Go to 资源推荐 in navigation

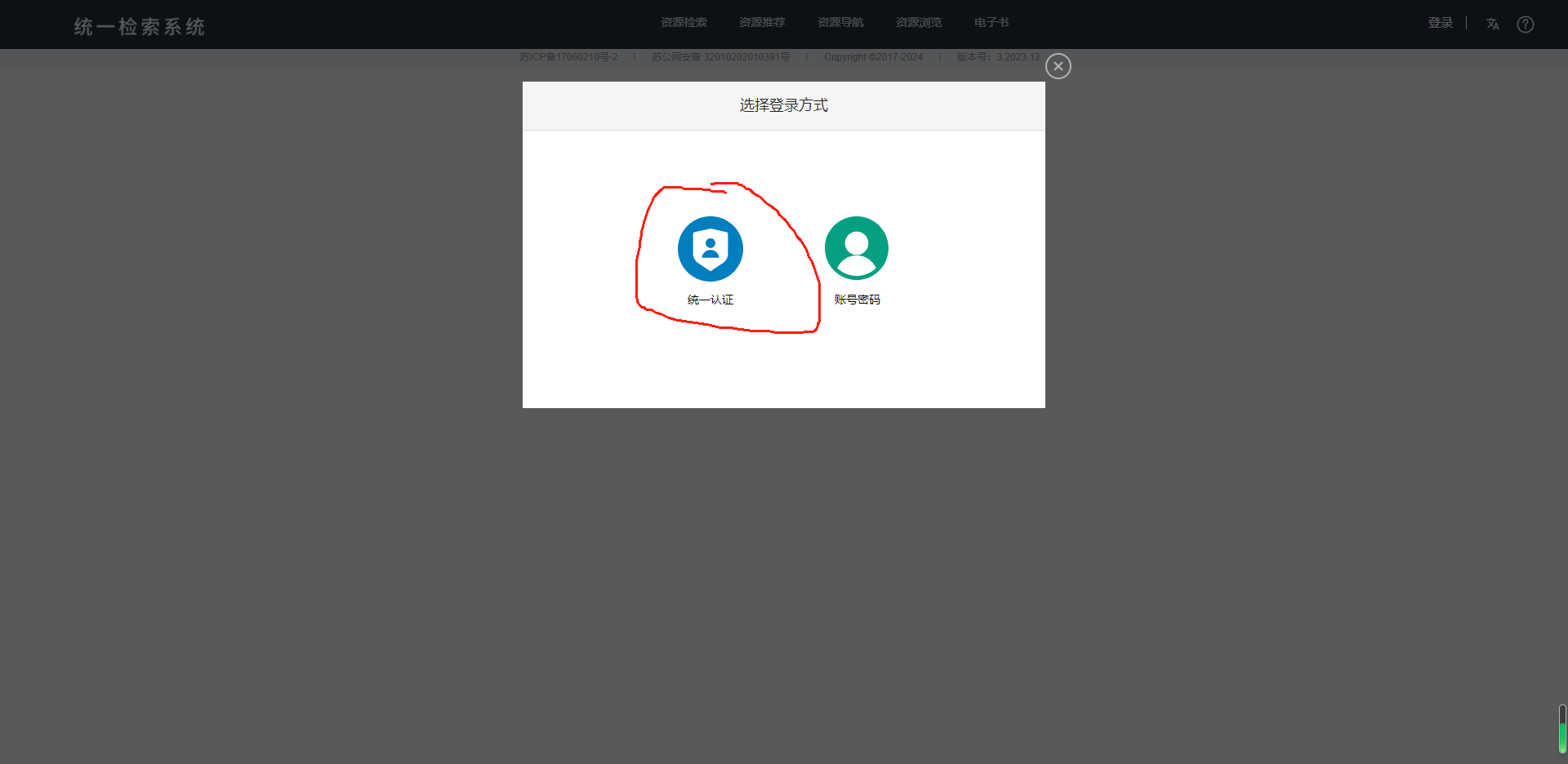(762, 23)
